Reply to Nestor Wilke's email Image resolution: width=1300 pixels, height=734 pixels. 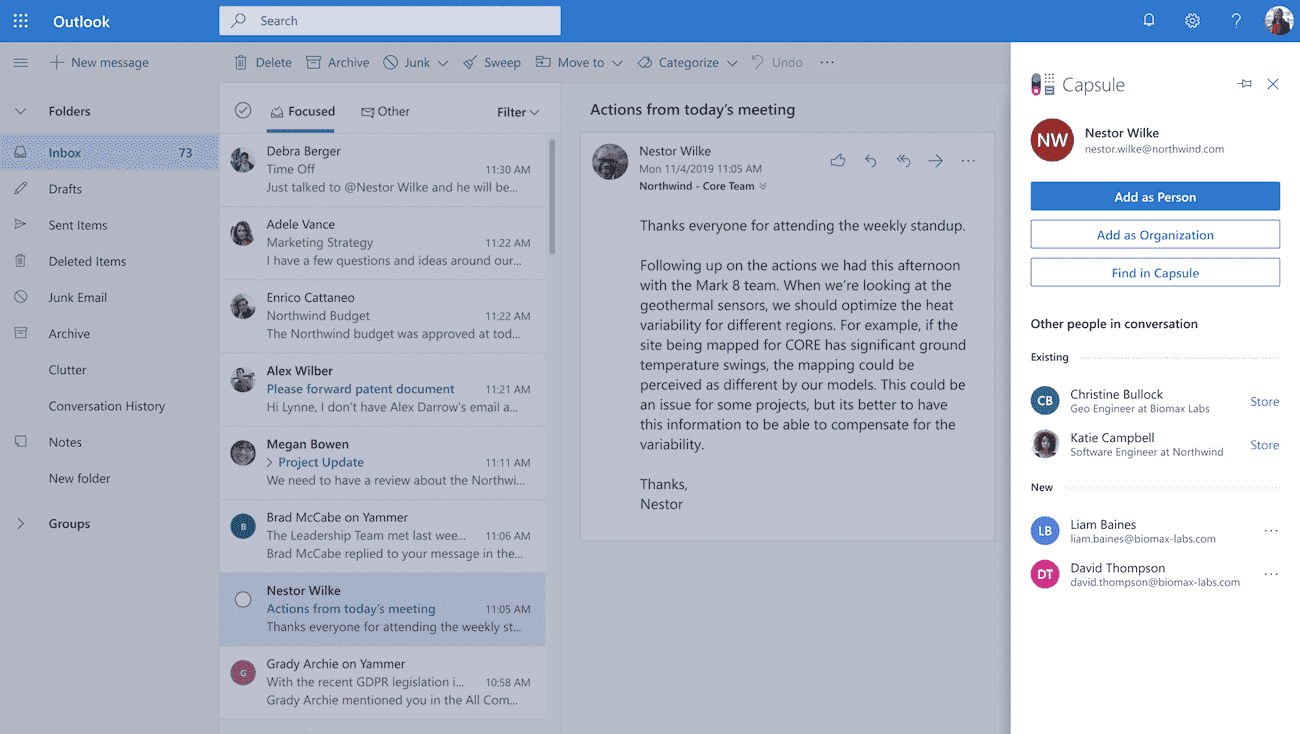[871, 160]
